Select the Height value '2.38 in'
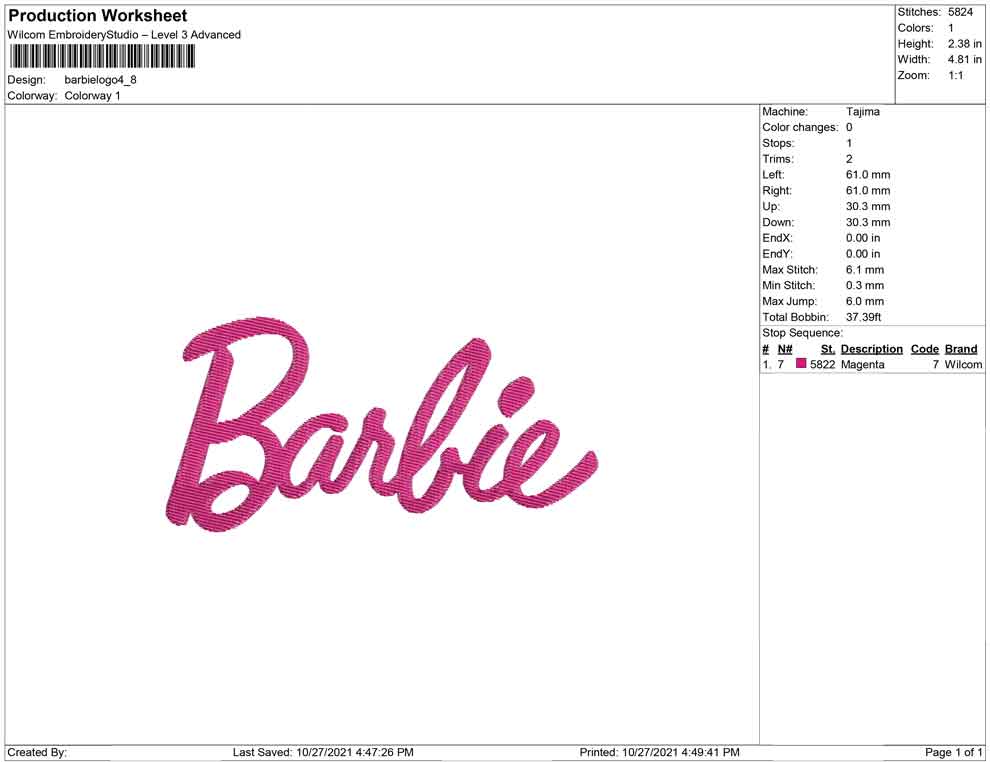Image resolution: width=990 pixels, height=762 pixels. [965, 44]
